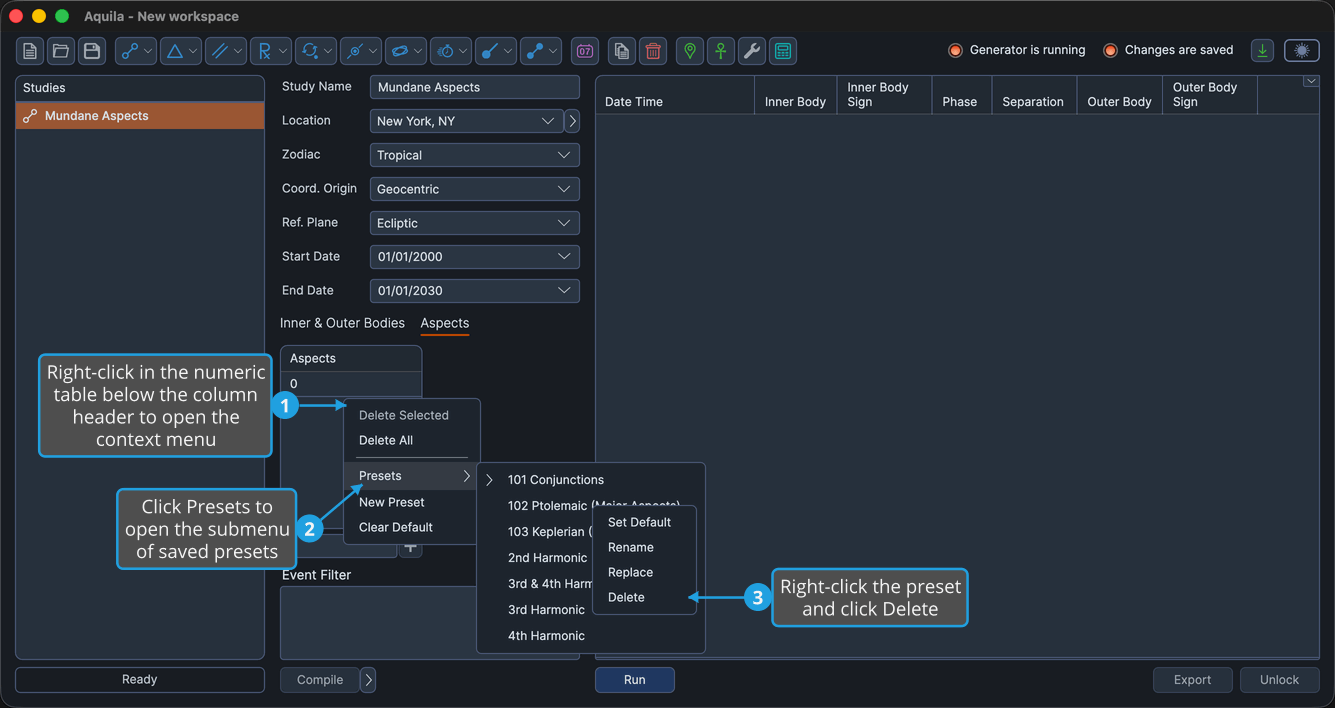Open the teal calculator tool
The image size is (1335, 708).
point(783,51)
